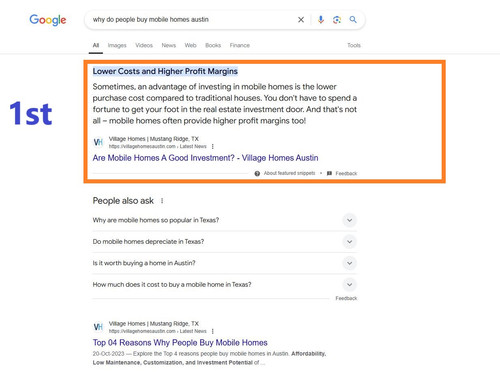Viewport: 500px width, 372px height.
Task: Open the Tools search options
Action: [354, 45]
